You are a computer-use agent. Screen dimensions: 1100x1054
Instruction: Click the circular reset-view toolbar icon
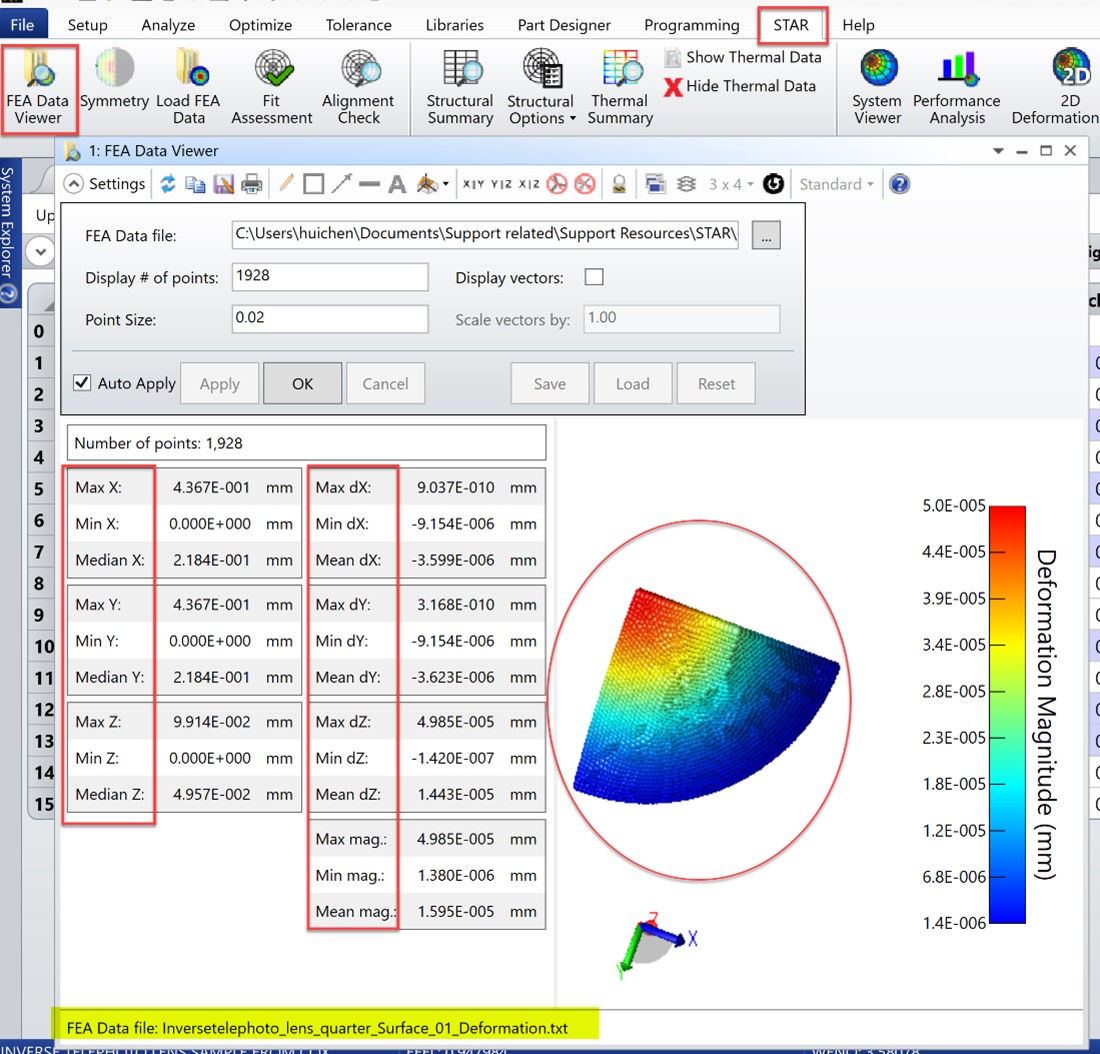pyautogui.click(x=773, y=184)
